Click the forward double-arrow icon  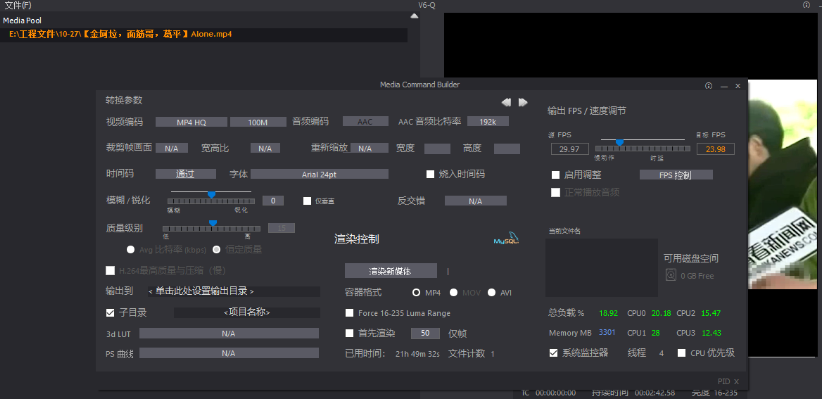point(523,102)
